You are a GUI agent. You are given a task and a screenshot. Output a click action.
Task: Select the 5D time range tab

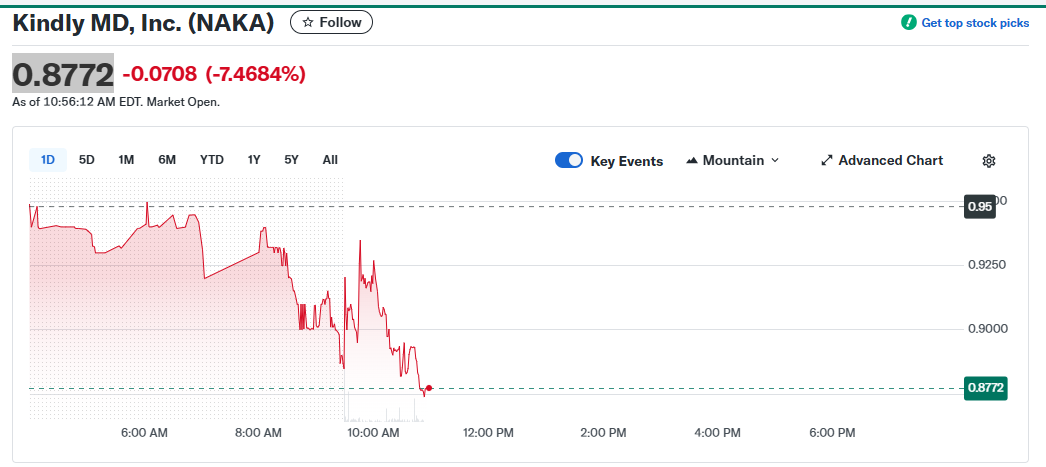pos(87,160)
